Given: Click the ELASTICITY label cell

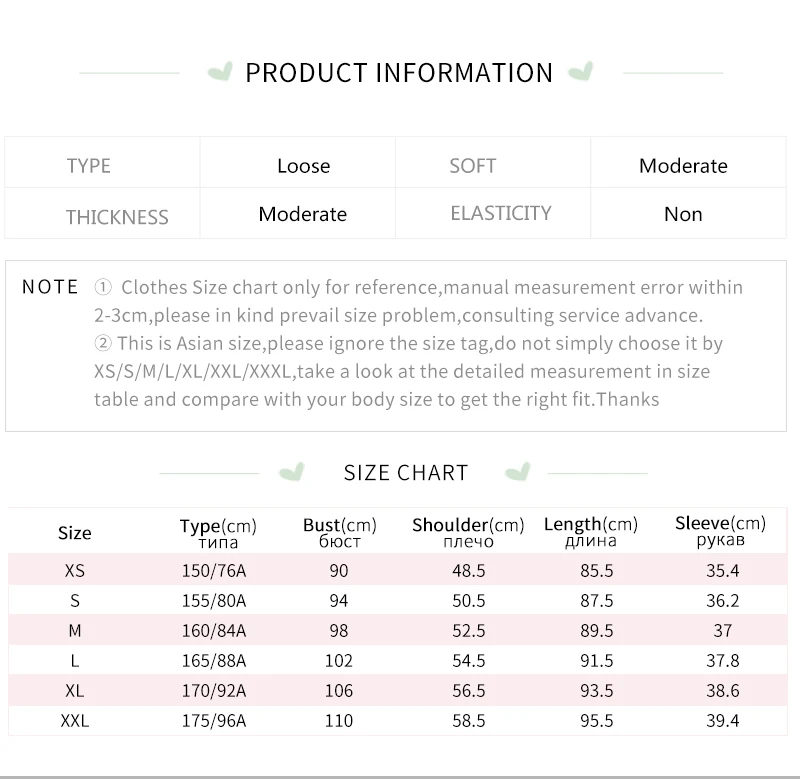Looking at the screenshot, I should pyautogui.click(x=501, y=213).
